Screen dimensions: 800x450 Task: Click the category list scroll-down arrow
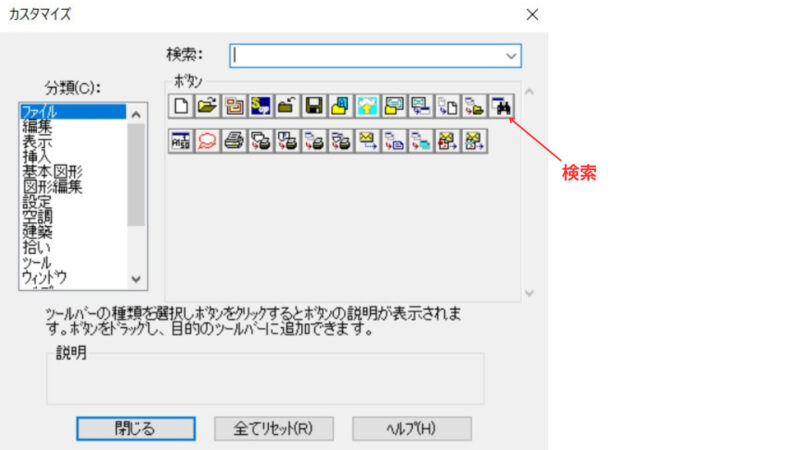[x=136, y=279]
